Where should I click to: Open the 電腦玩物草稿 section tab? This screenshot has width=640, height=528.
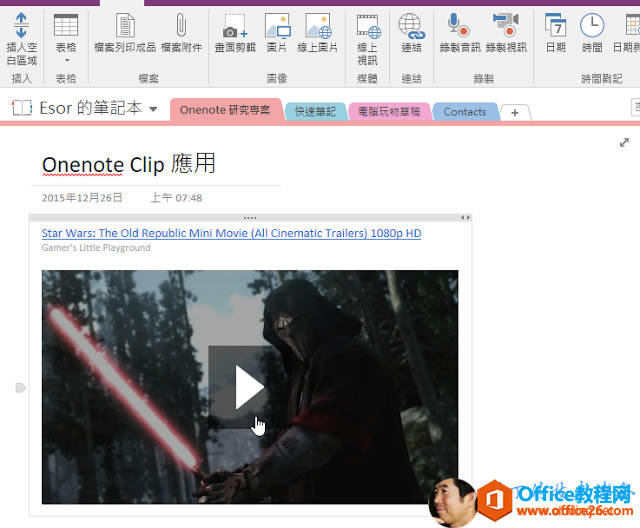point(389,111)
